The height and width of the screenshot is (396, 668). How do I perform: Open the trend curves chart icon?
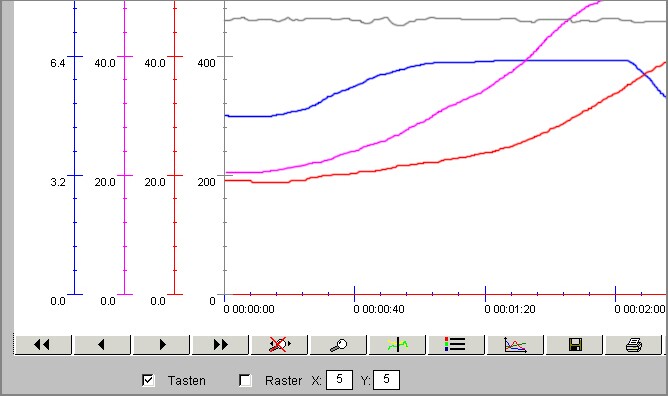[515, 344]
